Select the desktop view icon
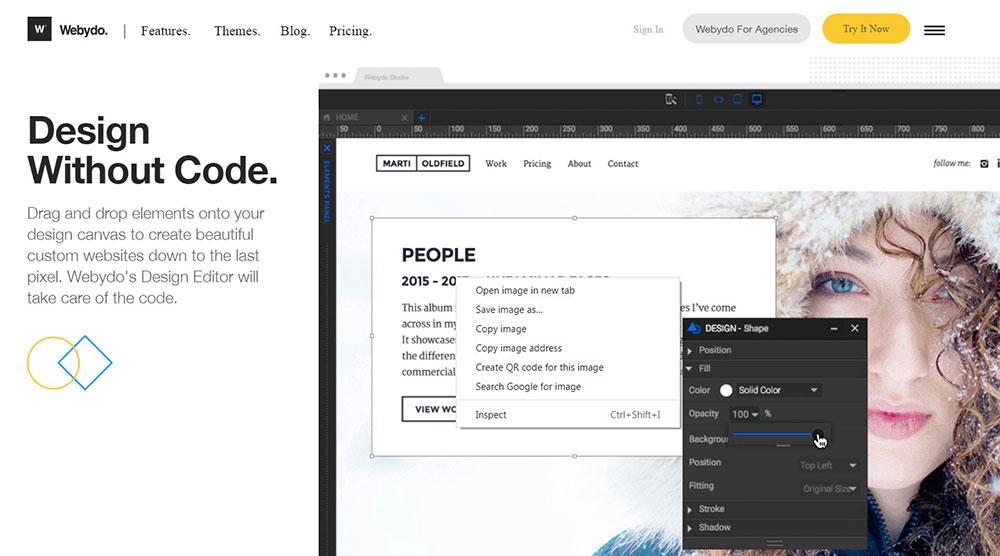 tap(757, 99)
